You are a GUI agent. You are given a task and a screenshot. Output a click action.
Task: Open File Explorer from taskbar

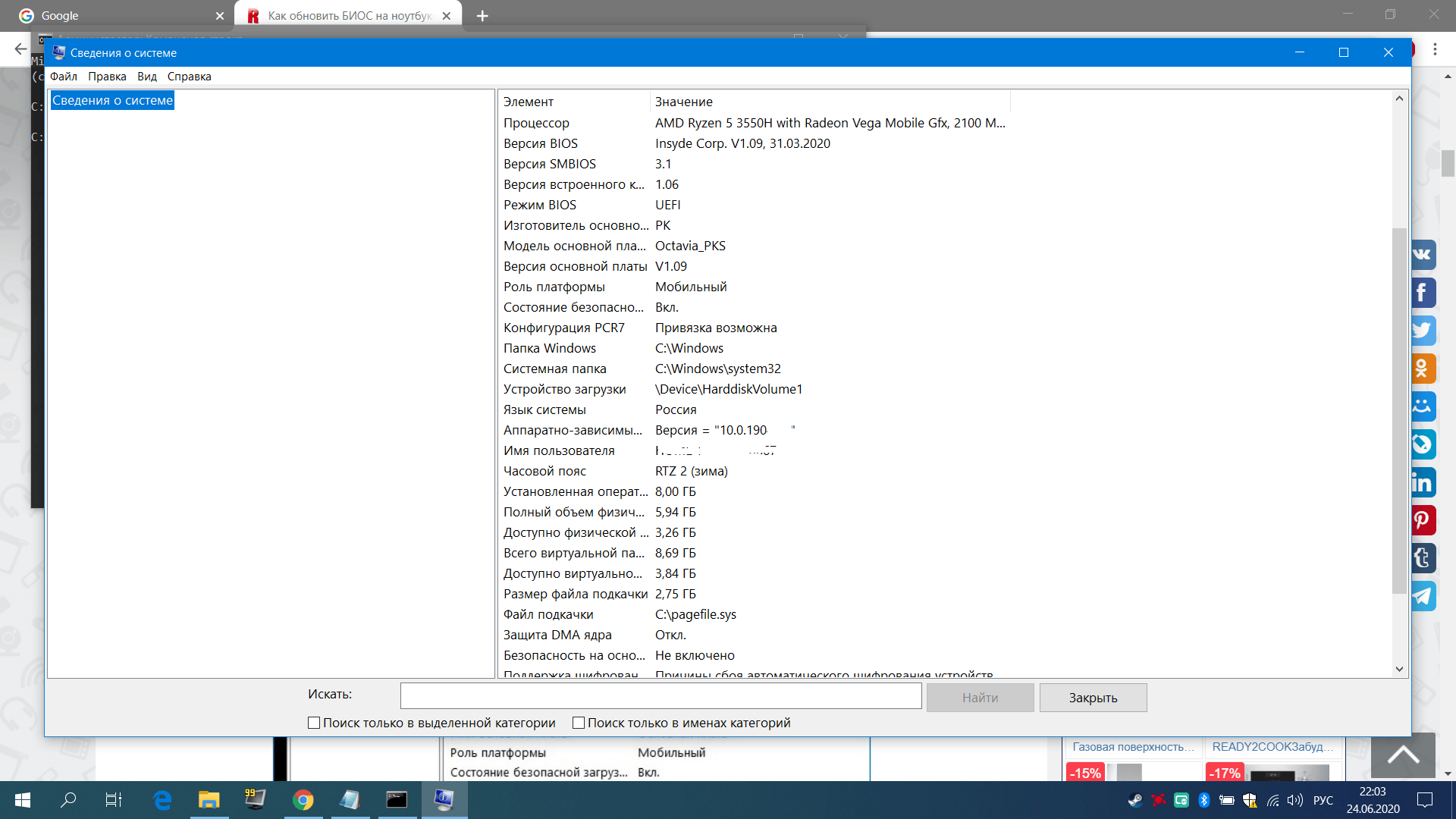tap(209, 800)
